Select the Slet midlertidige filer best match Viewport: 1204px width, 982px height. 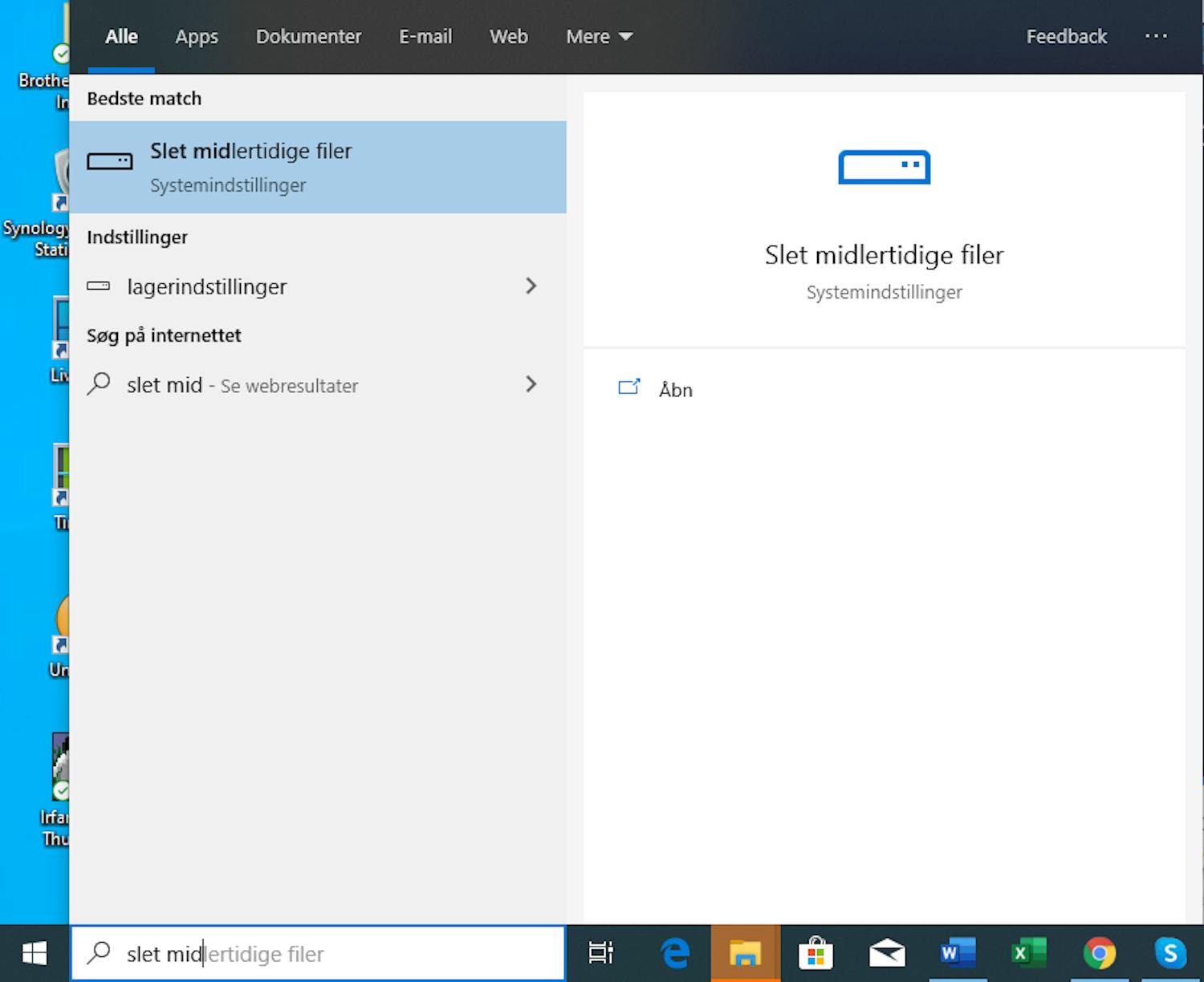(319, 167)
